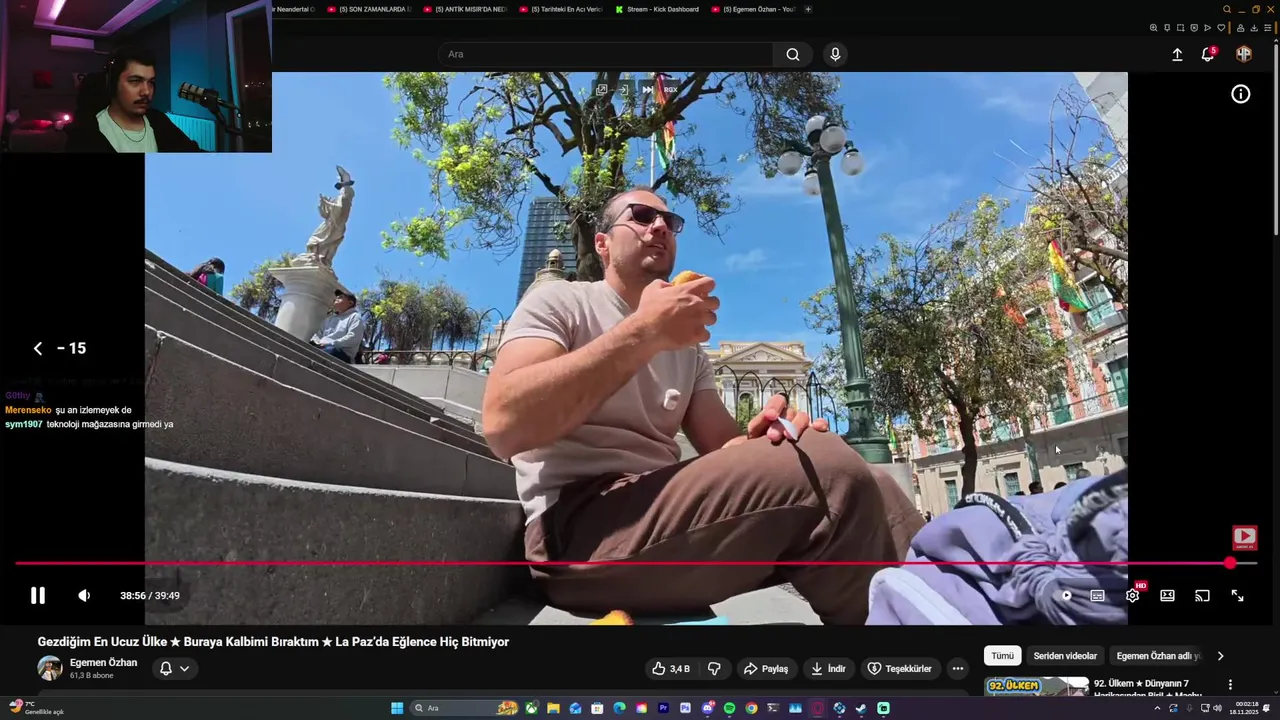Click the pop-out icon in the overlay toolbar at the top of the video

(x=602, y=89)
